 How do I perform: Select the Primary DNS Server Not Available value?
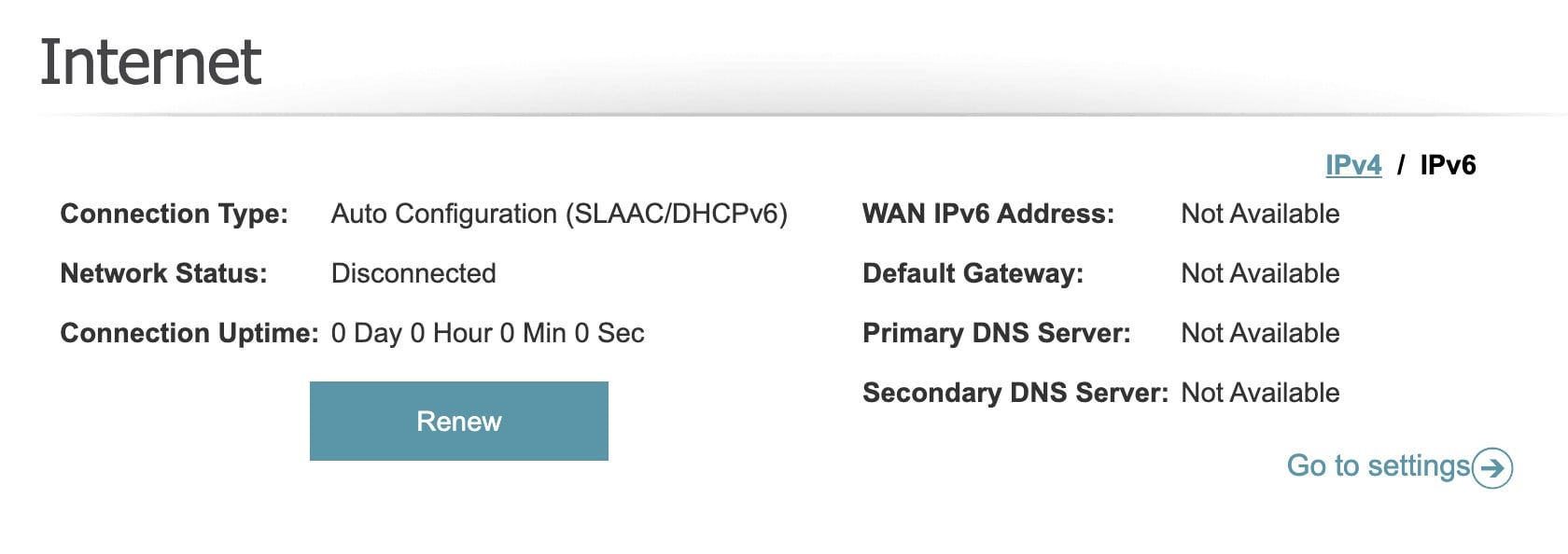[x=1260, y=333]
